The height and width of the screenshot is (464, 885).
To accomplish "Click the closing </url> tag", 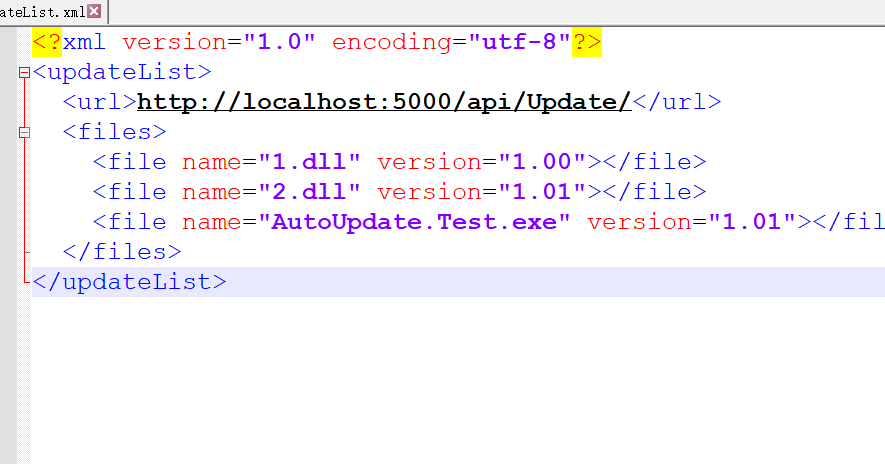I will pos(676,102).
